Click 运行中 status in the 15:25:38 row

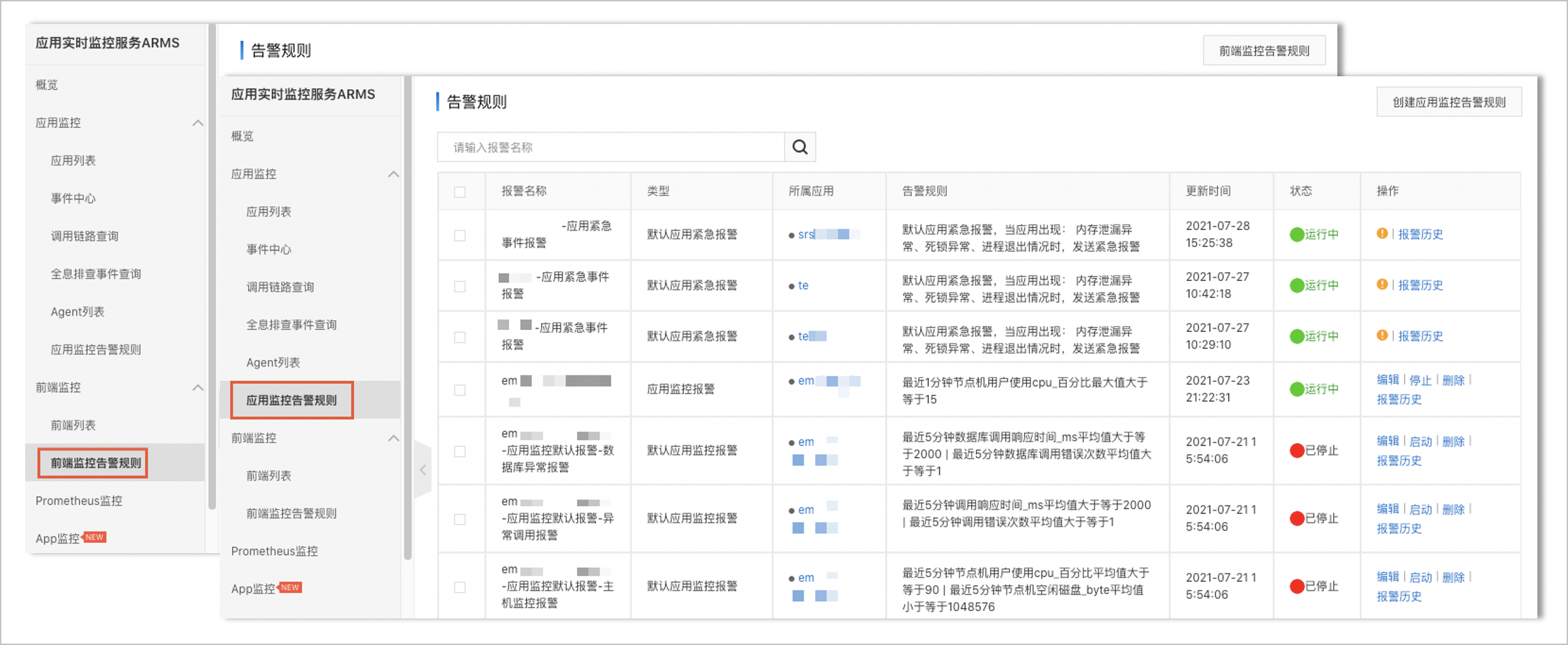point(1314,234)
